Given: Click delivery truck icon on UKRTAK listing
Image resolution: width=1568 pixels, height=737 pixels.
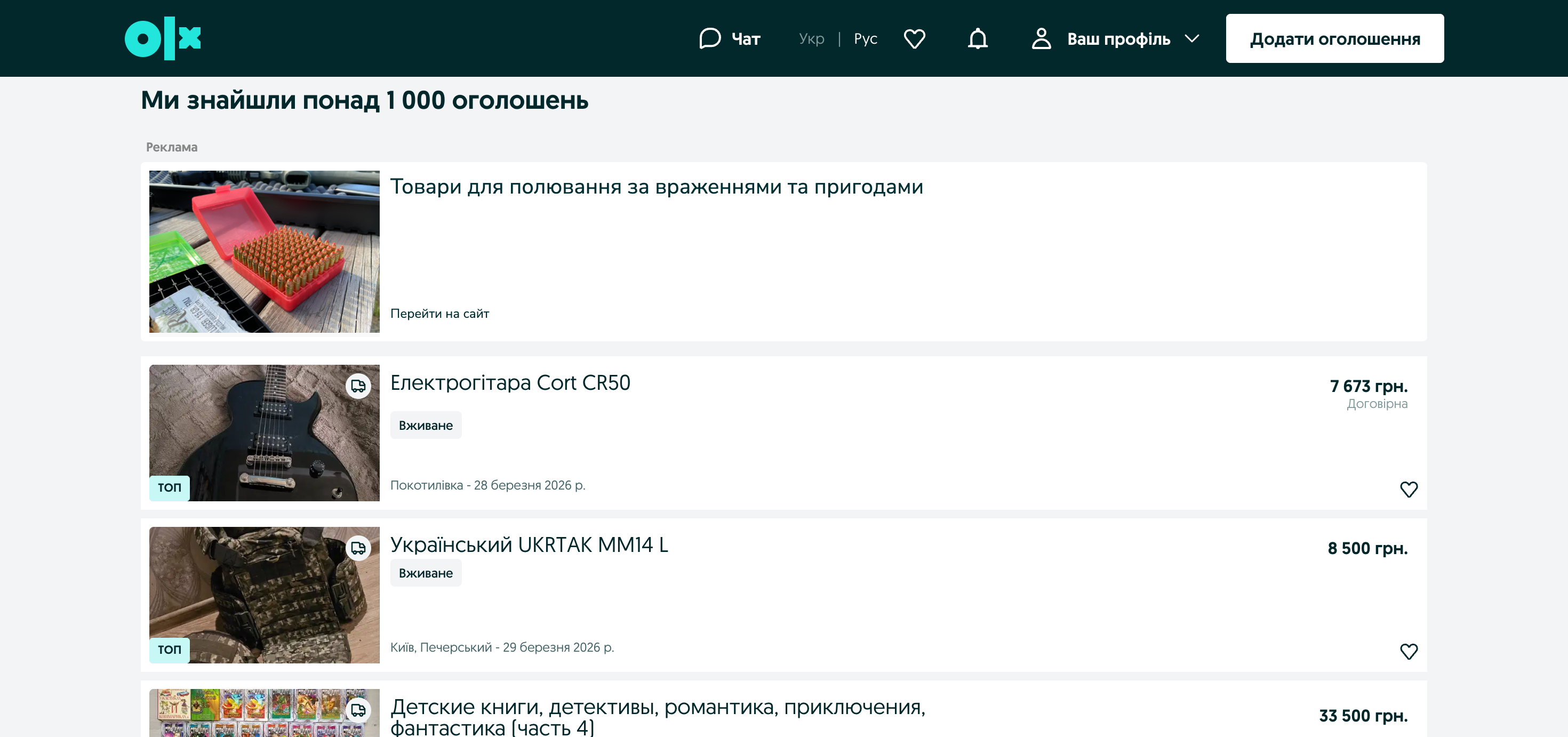Looking at the screenshot, I should click(x=358, y=548).
